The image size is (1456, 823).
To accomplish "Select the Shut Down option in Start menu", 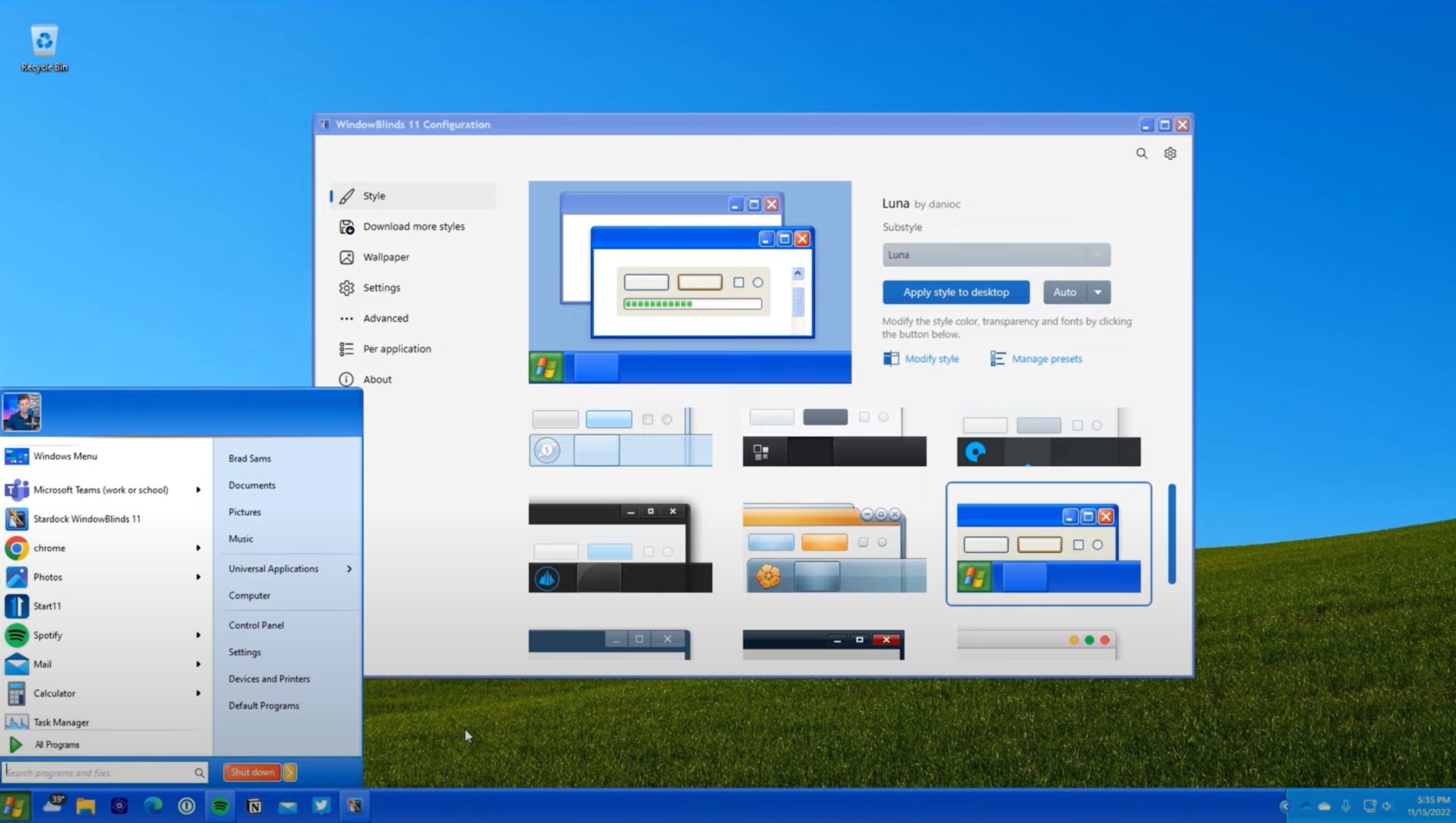I will [252, 771].
